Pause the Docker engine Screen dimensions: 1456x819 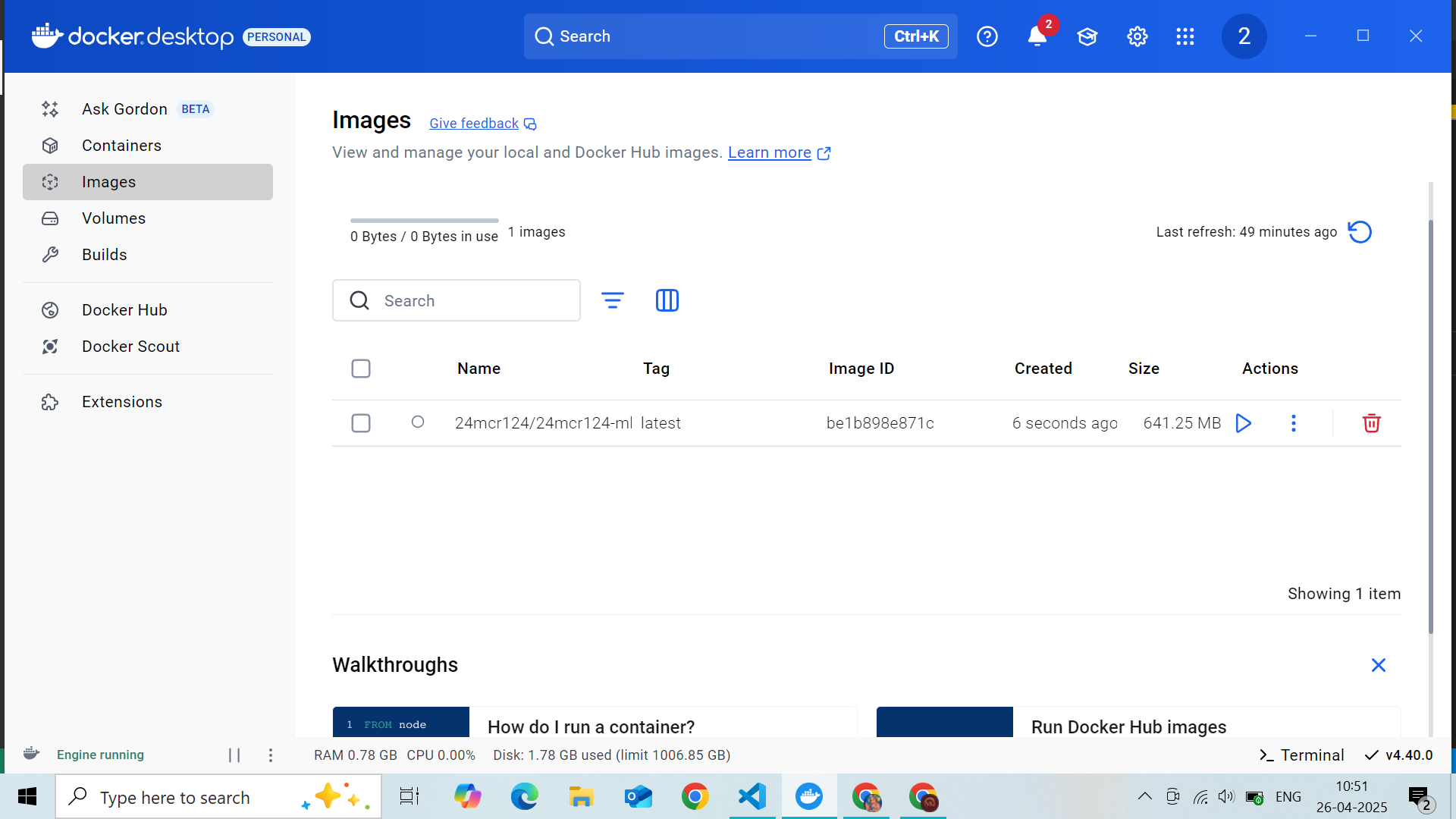point(234,755)
